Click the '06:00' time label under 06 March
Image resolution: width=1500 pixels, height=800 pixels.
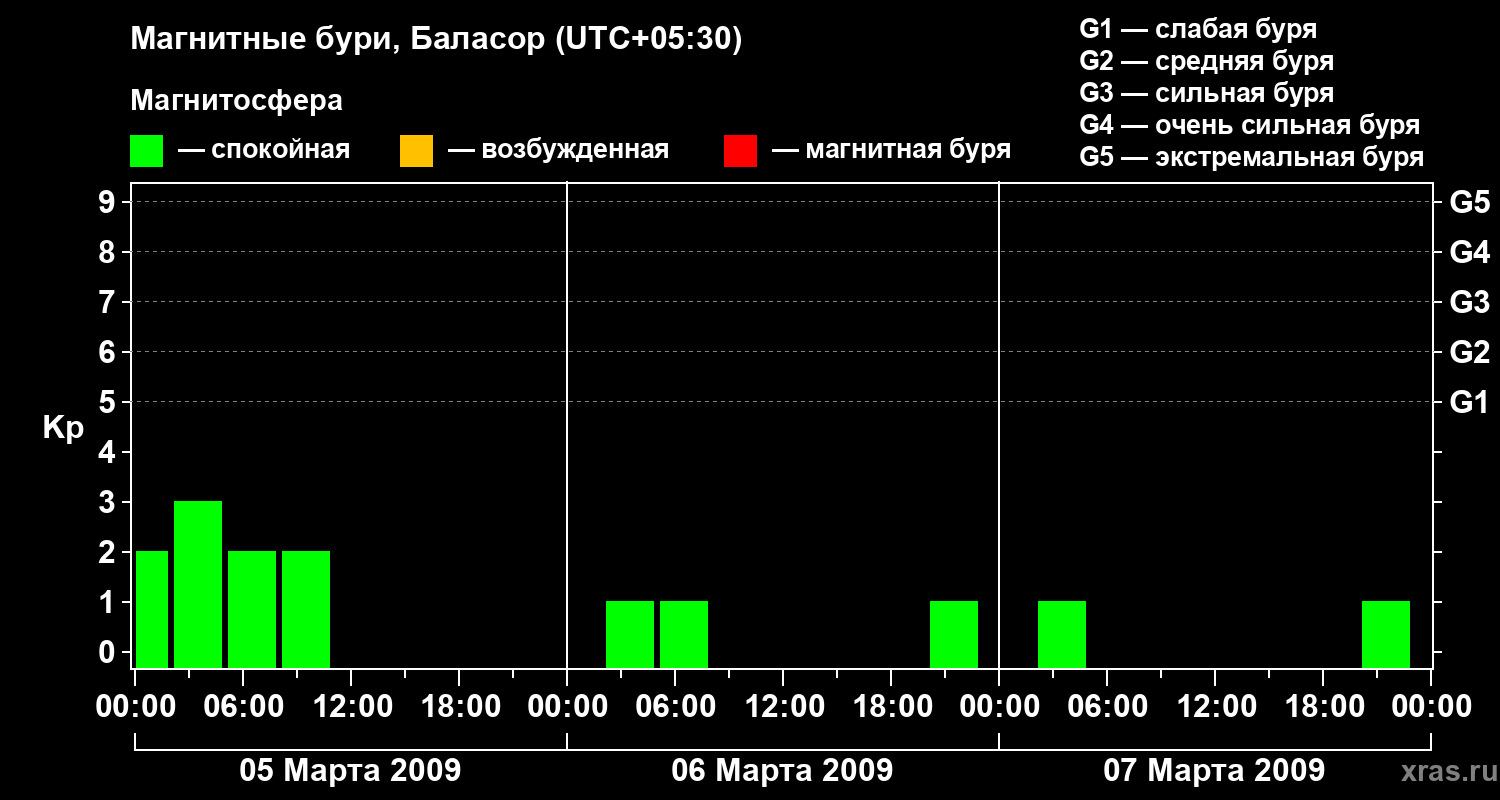(x=675, y=706)
